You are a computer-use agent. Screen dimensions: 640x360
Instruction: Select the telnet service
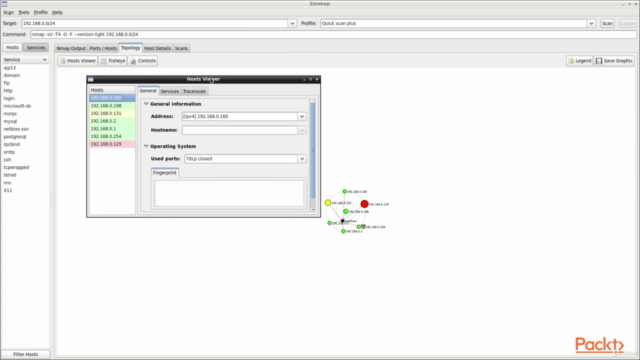[x=10, y=175]
